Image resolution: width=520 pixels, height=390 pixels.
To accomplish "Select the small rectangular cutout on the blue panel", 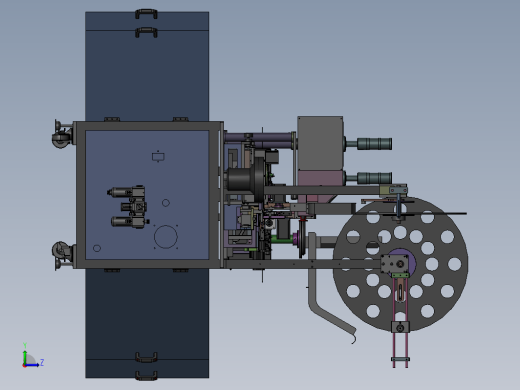I will (158, 157).
